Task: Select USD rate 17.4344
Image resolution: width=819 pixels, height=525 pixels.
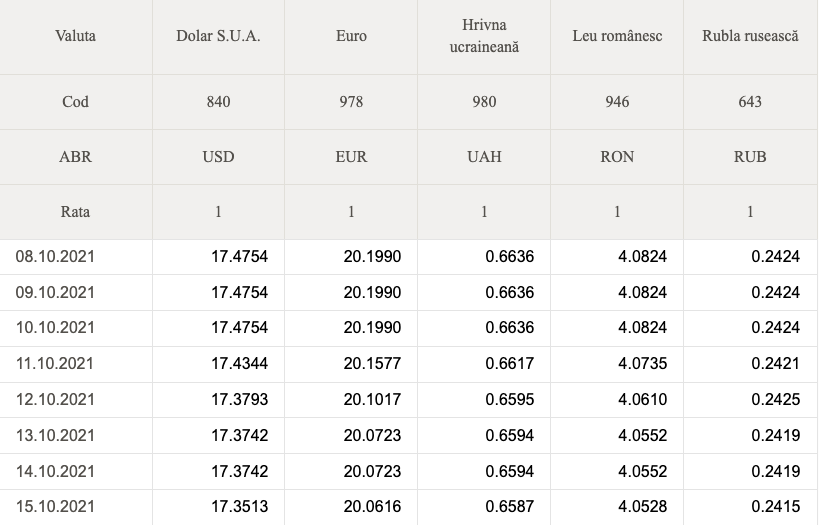Action: [x=239, y=364]
